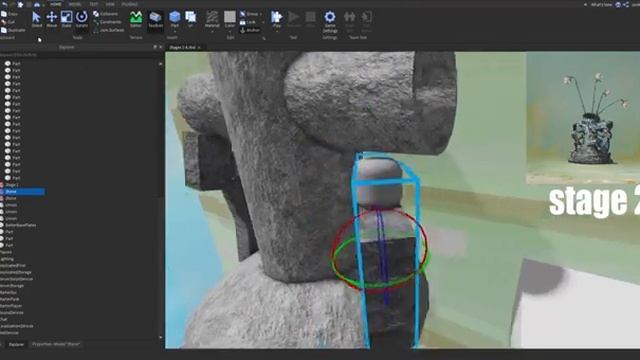Switch to the Explorer tab at panel bottom
640x360 pixels.
(x=16, y=344)
